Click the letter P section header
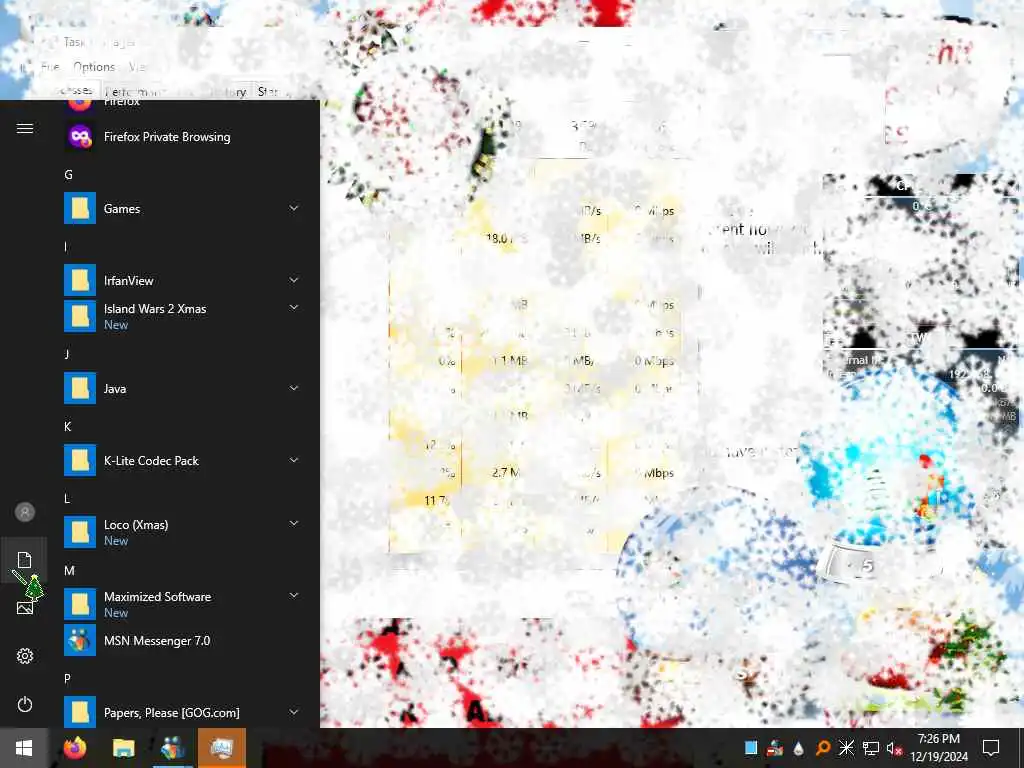 (x=67, y=679)
